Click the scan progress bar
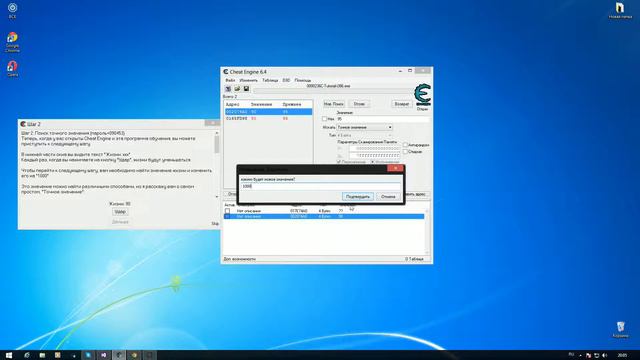The height and width of the screenshot is (360, 640). (x=333, y=91)
